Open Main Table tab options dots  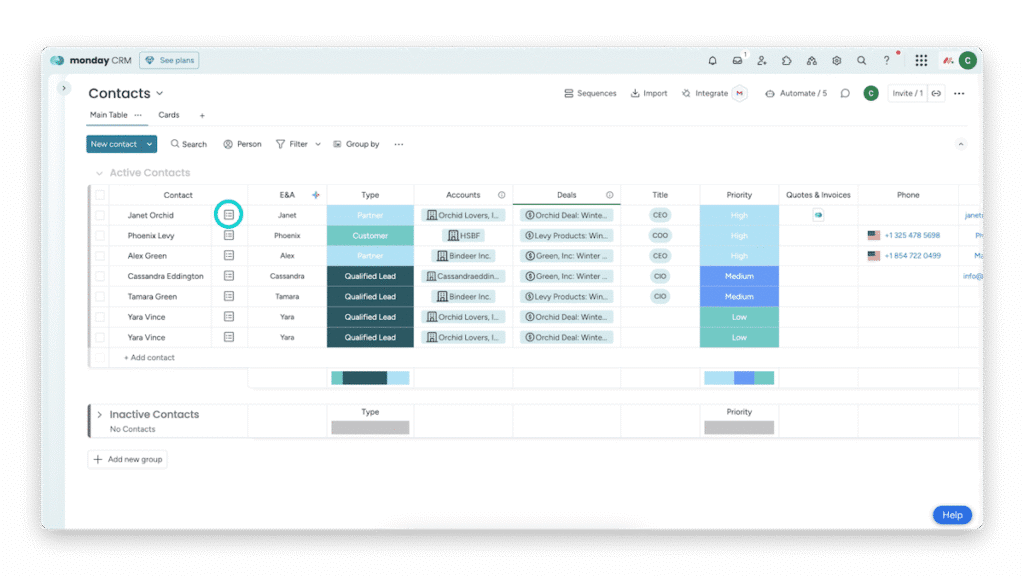[x=138, y=115]
